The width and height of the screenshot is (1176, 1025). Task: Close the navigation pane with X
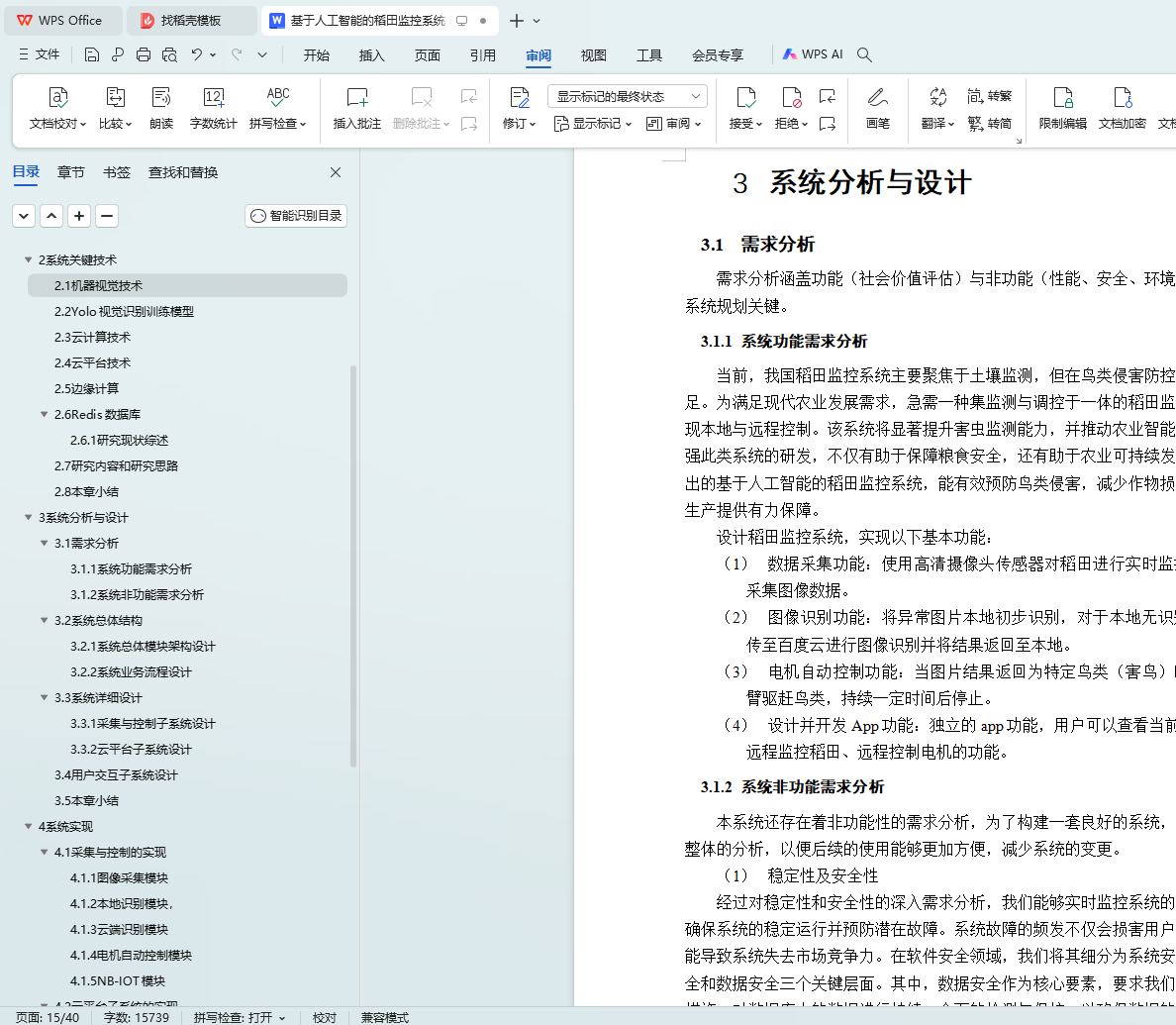336,172
